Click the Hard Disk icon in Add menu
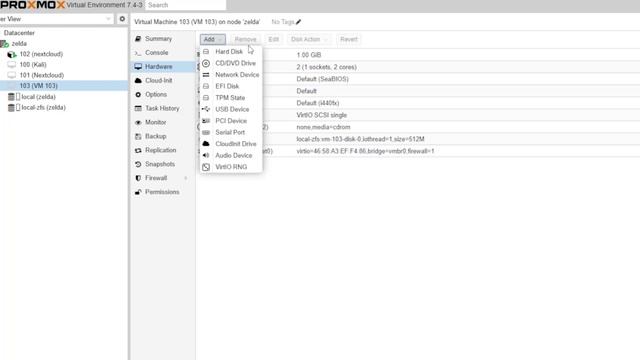 [206, 52]
